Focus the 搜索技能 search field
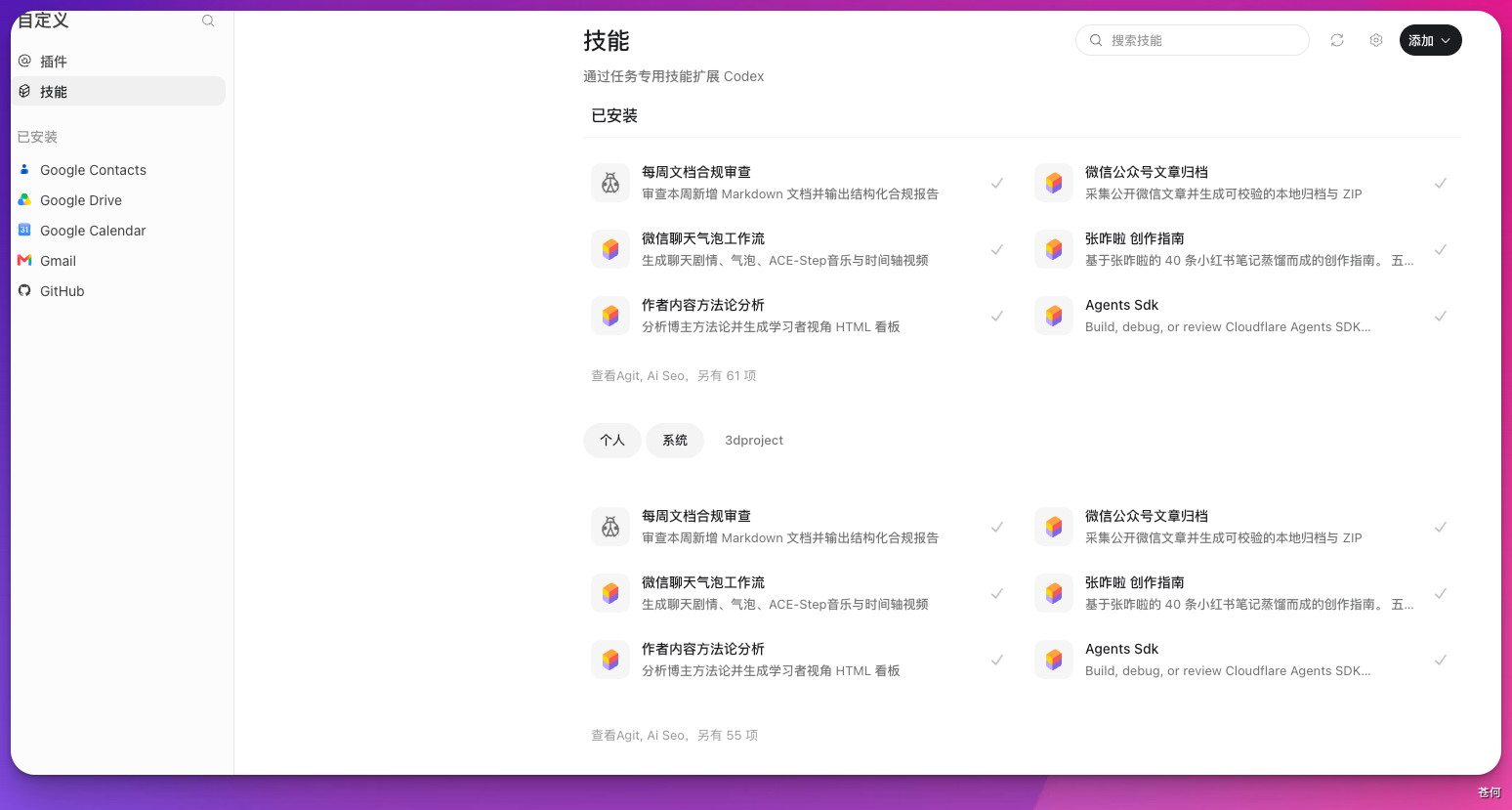This screenshot has height=810, width=1512. click(x=1193, y=40)
